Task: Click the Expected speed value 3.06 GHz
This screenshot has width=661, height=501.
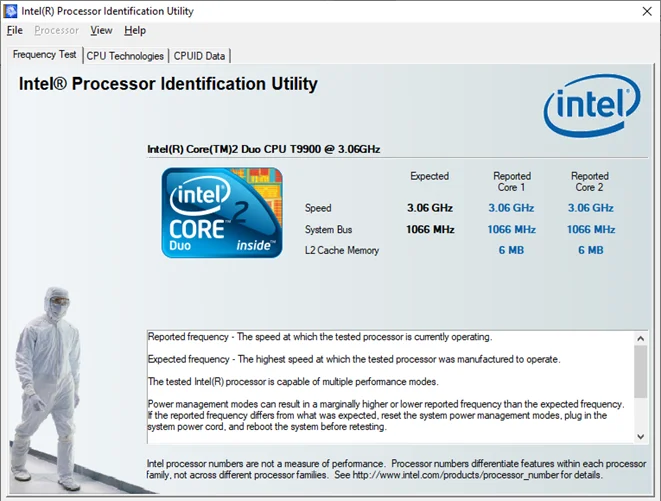Action: click(430, 208)
